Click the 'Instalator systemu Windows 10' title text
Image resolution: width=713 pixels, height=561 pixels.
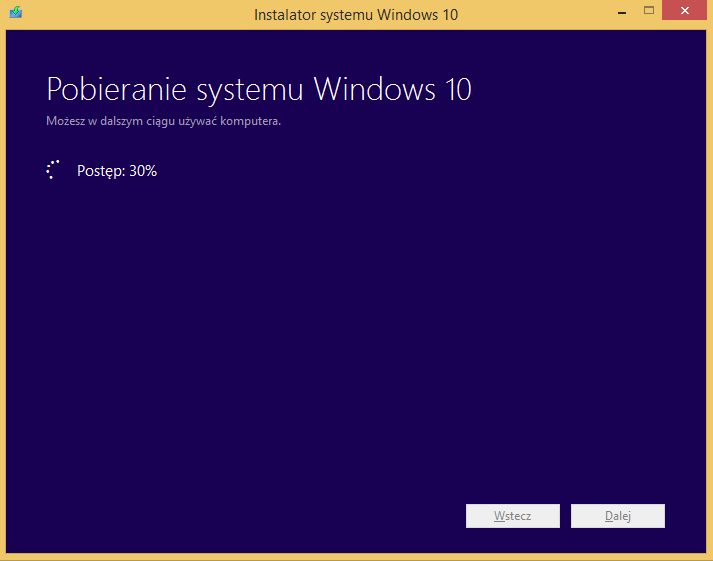(355, 14)
